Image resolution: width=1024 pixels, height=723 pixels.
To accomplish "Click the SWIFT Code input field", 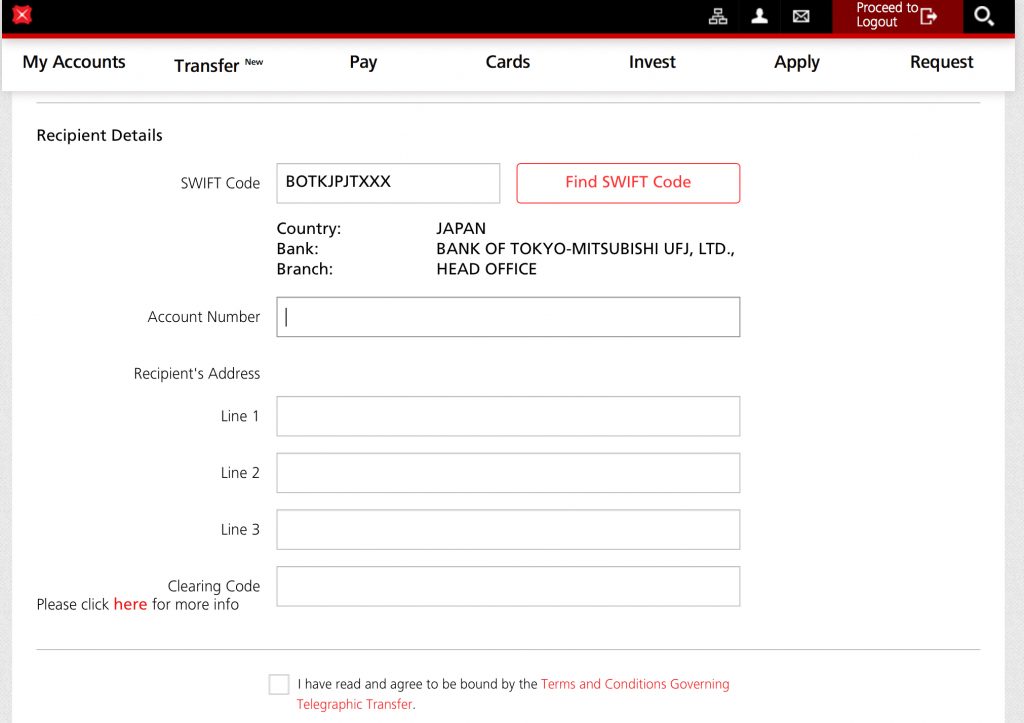I will click(x=388, y=183).
